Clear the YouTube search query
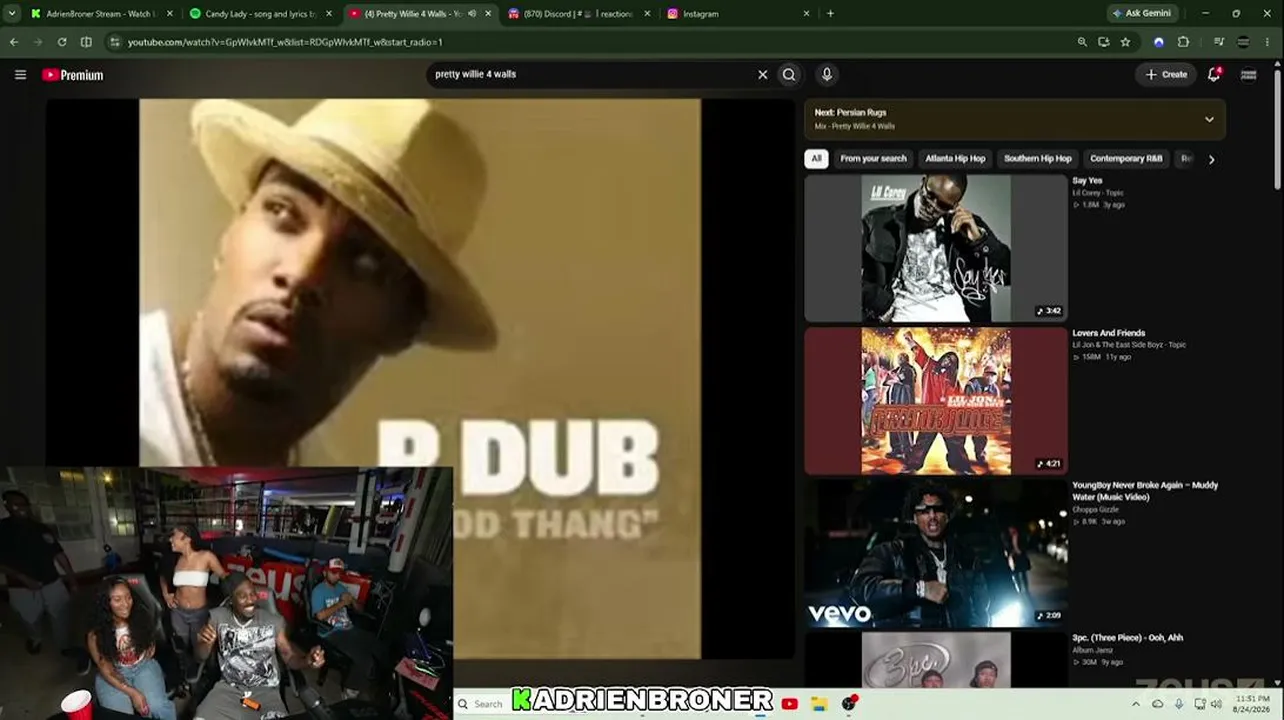The height and width of the screenshot is (720, 1284). [x=763, y=74]
